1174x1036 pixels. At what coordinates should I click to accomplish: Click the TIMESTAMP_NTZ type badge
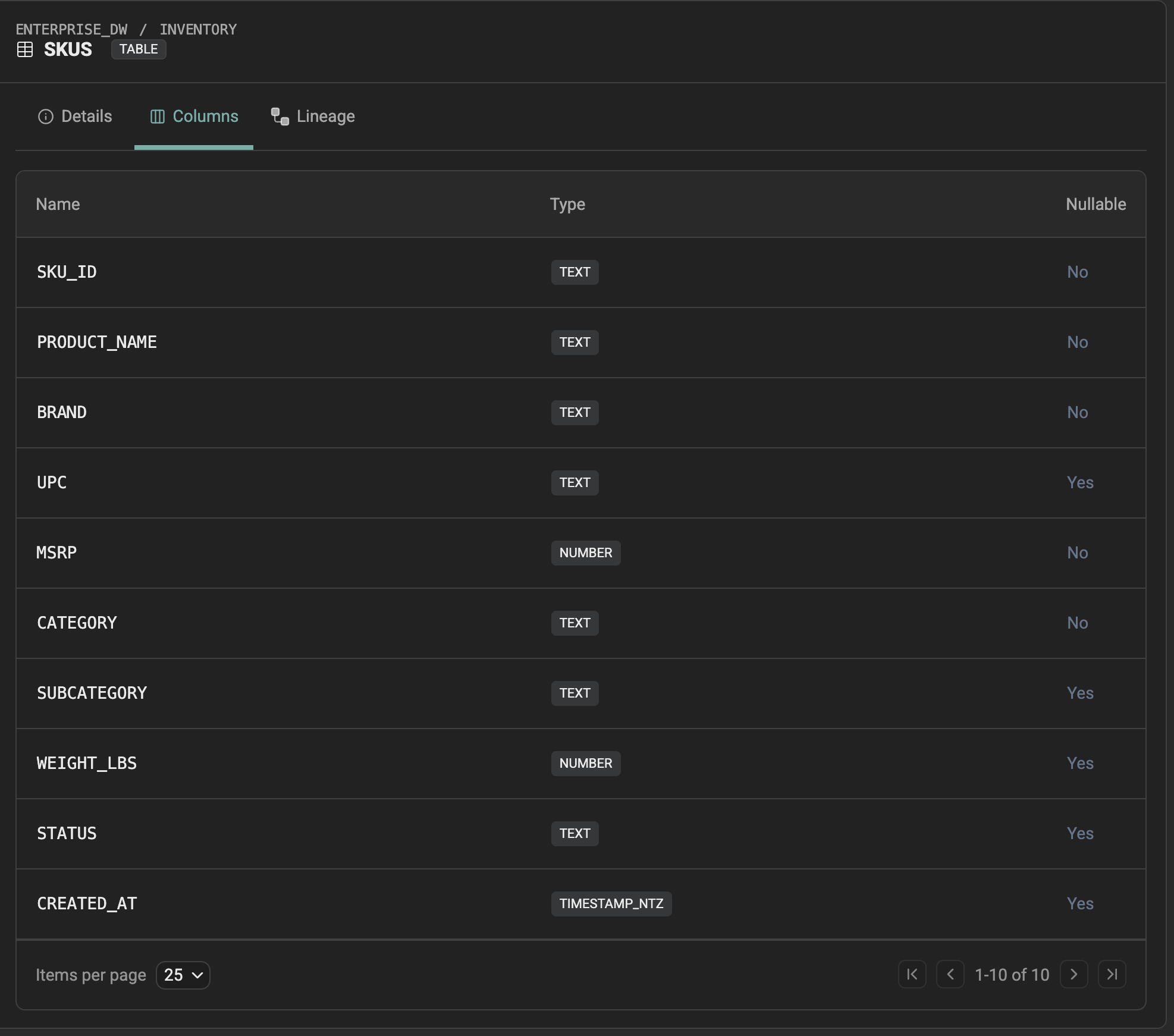tap(611, 903)
